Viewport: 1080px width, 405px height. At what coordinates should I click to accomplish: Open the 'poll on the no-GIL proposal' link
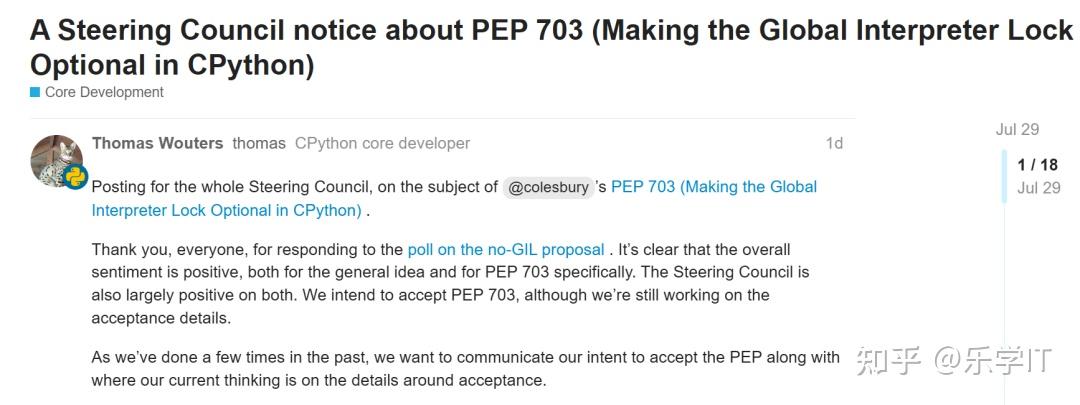click(506, 249)
